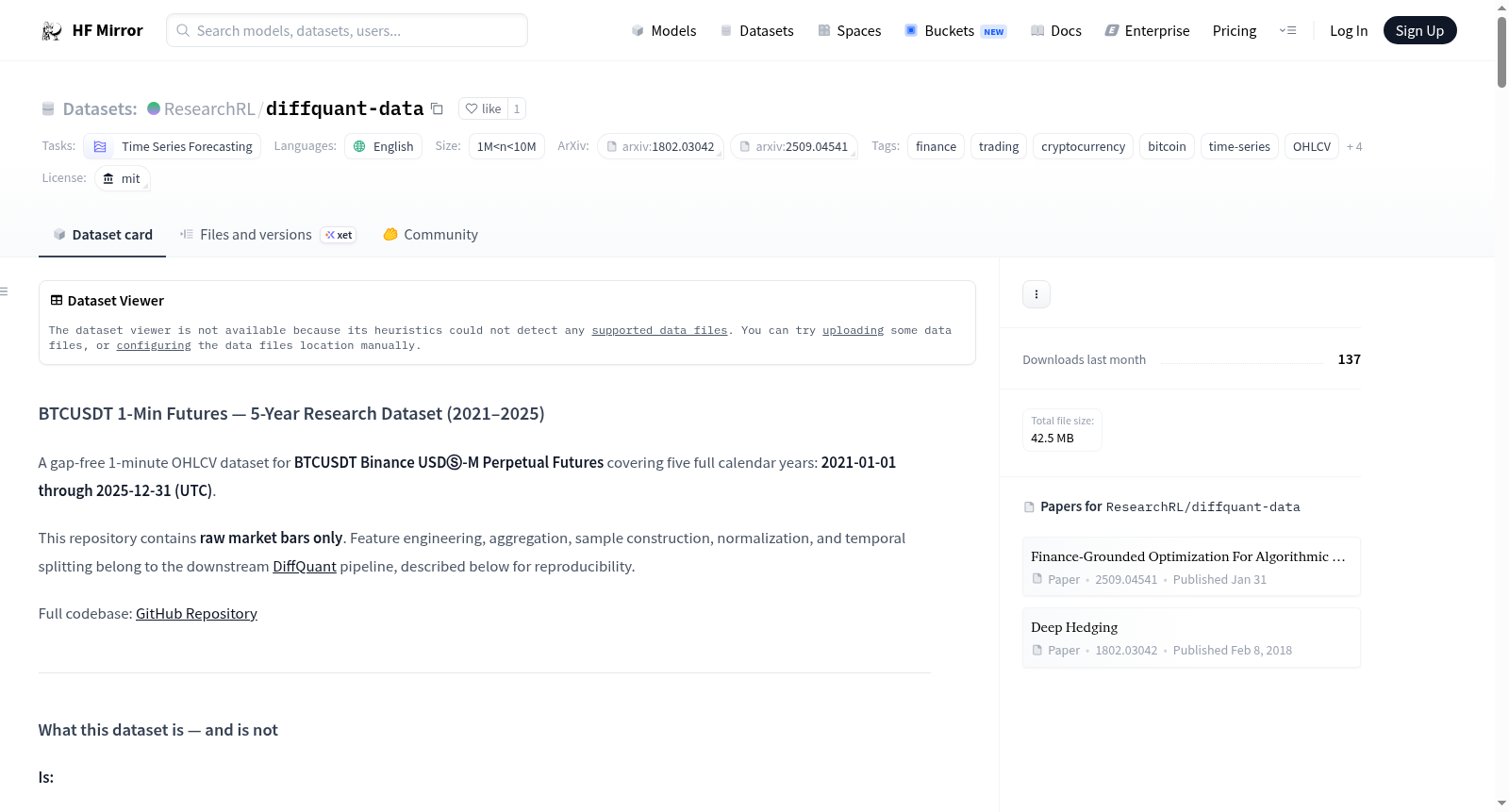Focus the search models and datasets field
Image resolution: width=1509 pixels, height=812 pixels.
click(347, 30)
